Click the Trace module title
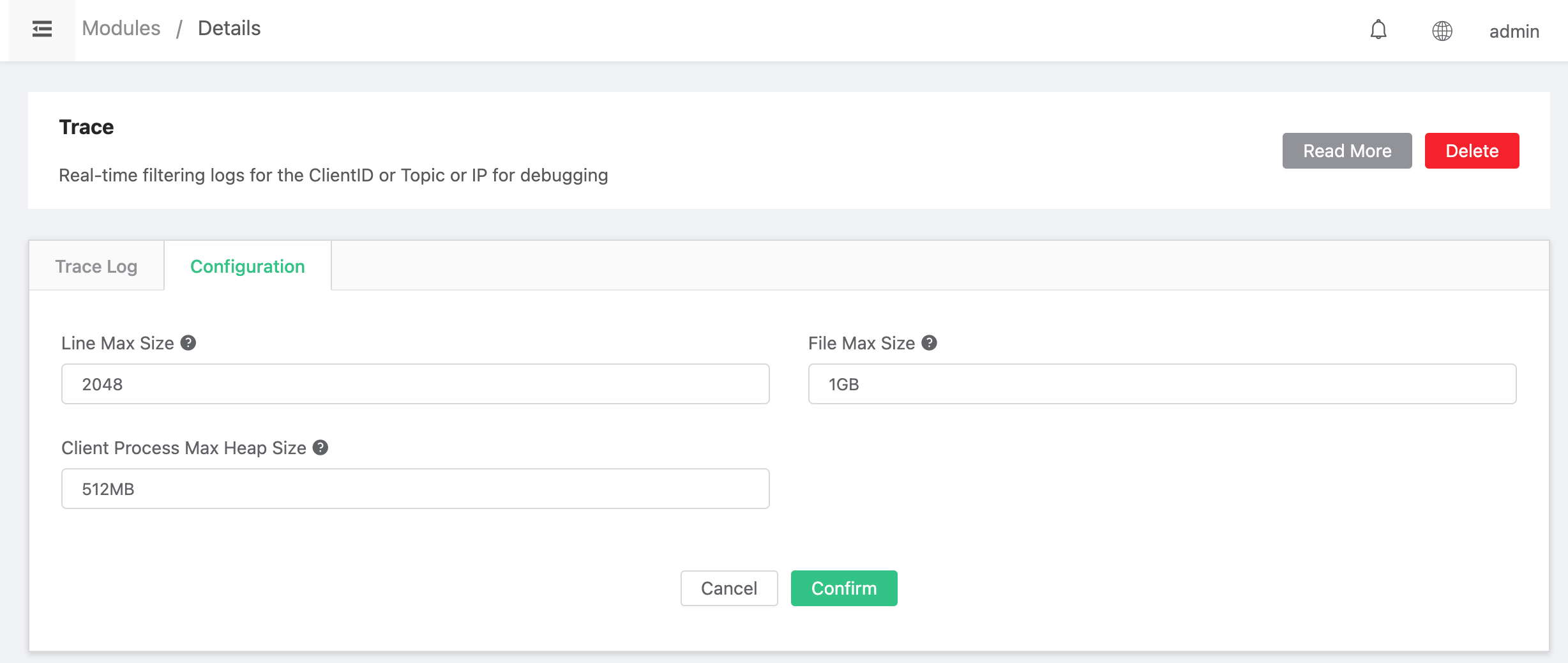Screen dimensions: 1568x663 [86, 127]
